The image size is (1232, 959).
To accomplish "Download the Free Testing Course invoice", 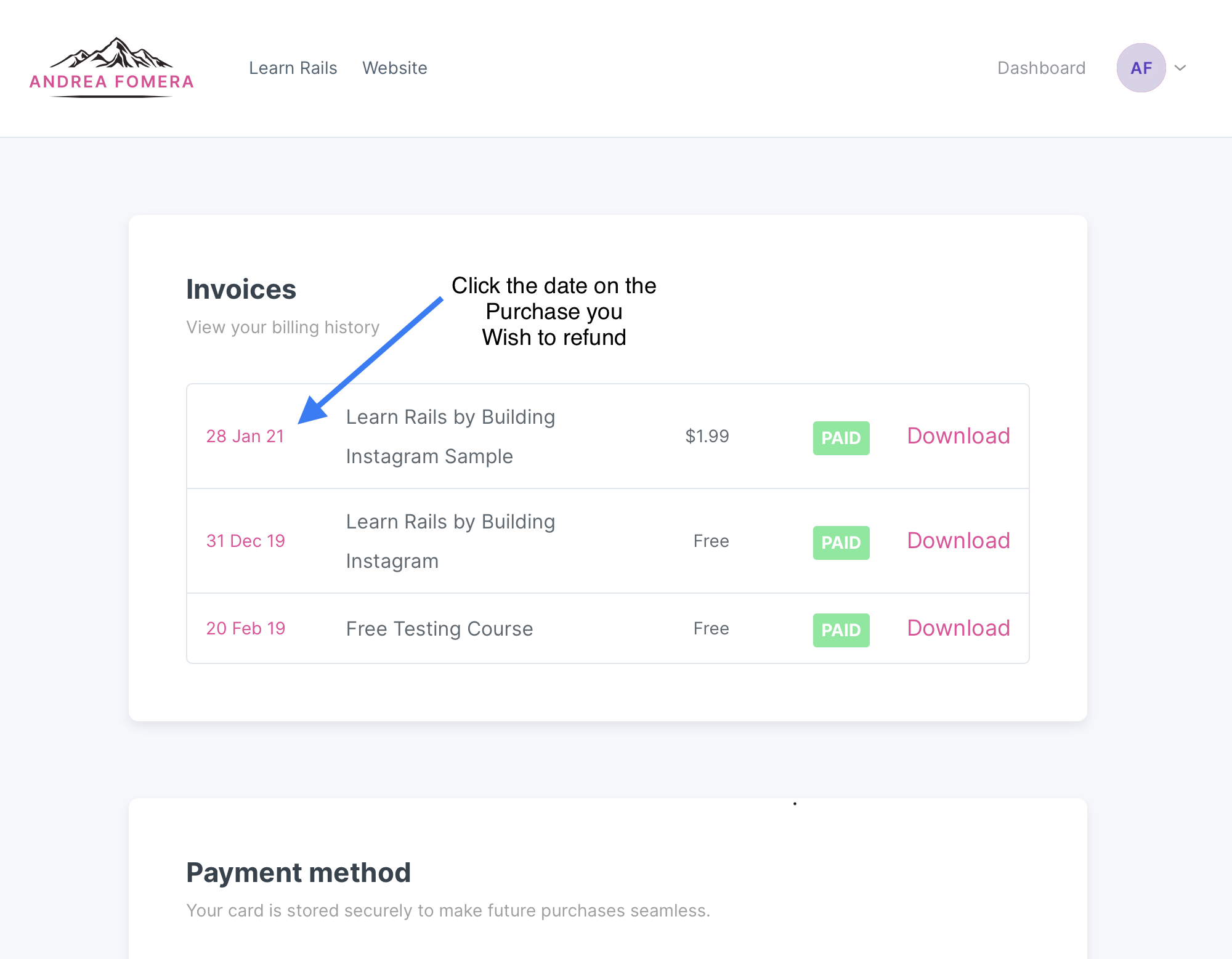I will (958, 628).
